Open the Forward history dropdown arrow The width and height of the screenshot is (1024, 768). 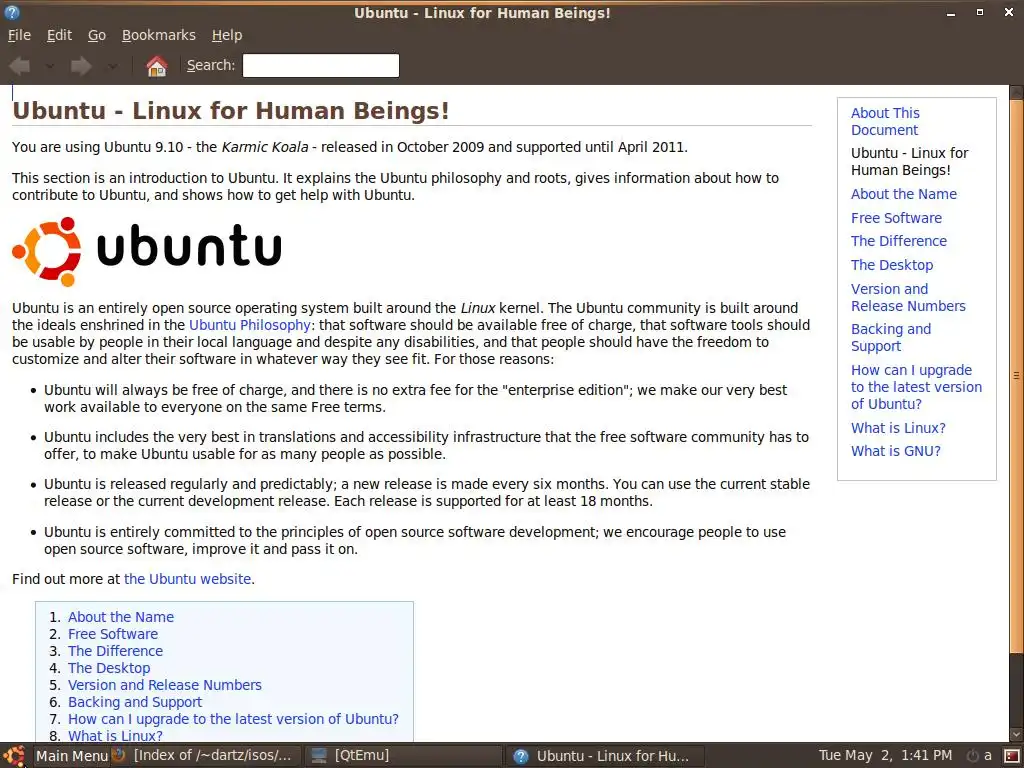click(x=112, y=66)
